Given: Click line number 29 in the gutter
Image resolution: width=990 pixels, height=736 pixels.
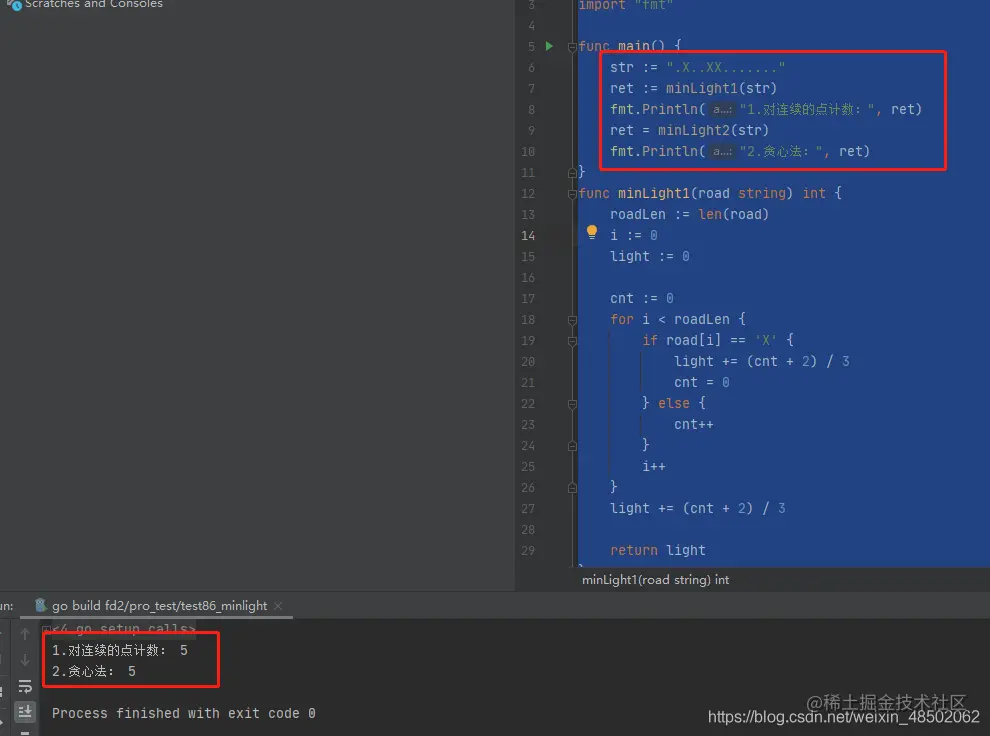Looking at the screenshot, I should (x=528, y=550).
